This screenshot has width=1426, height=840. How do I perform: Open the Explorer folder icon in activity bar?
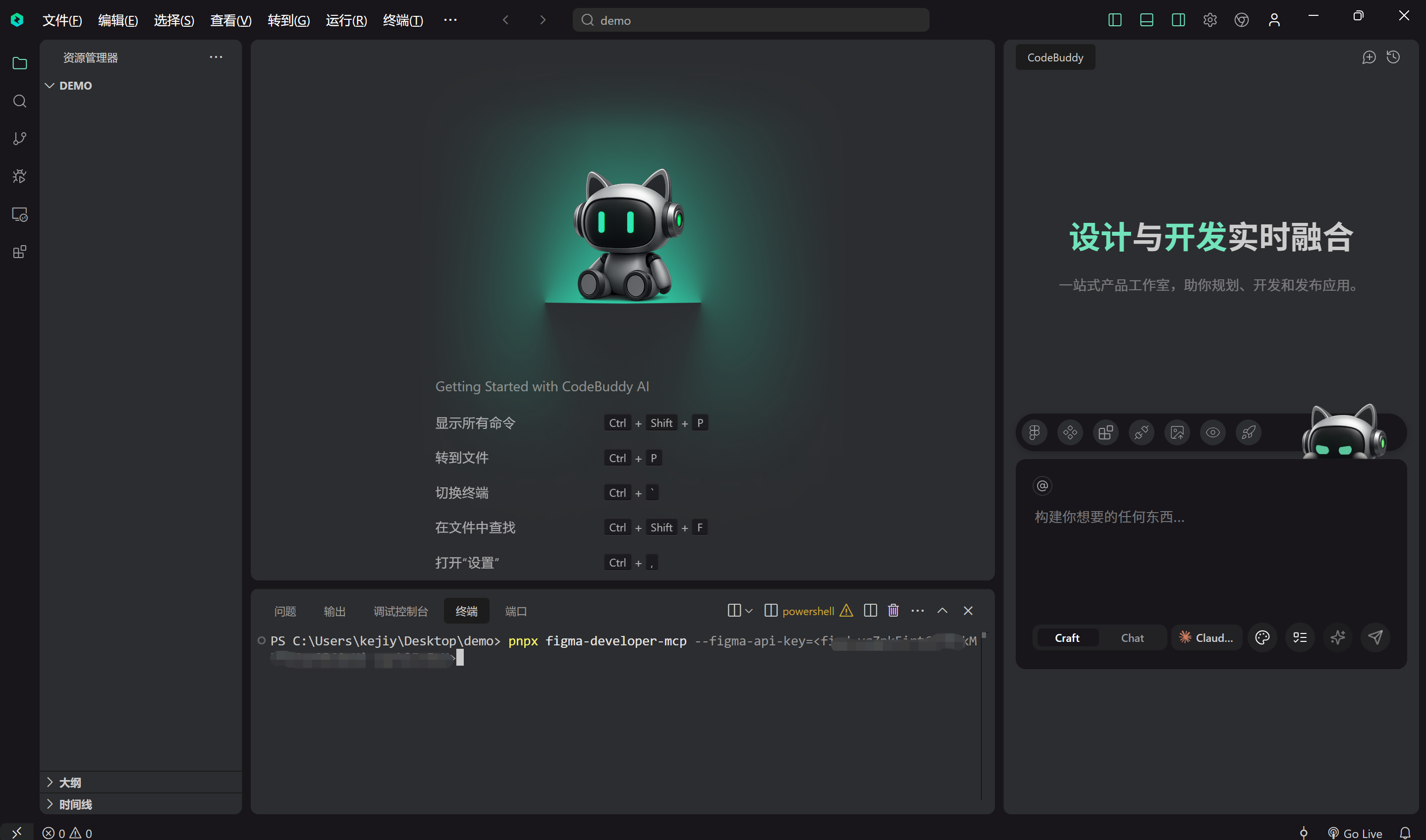click(x=20, y=63)
